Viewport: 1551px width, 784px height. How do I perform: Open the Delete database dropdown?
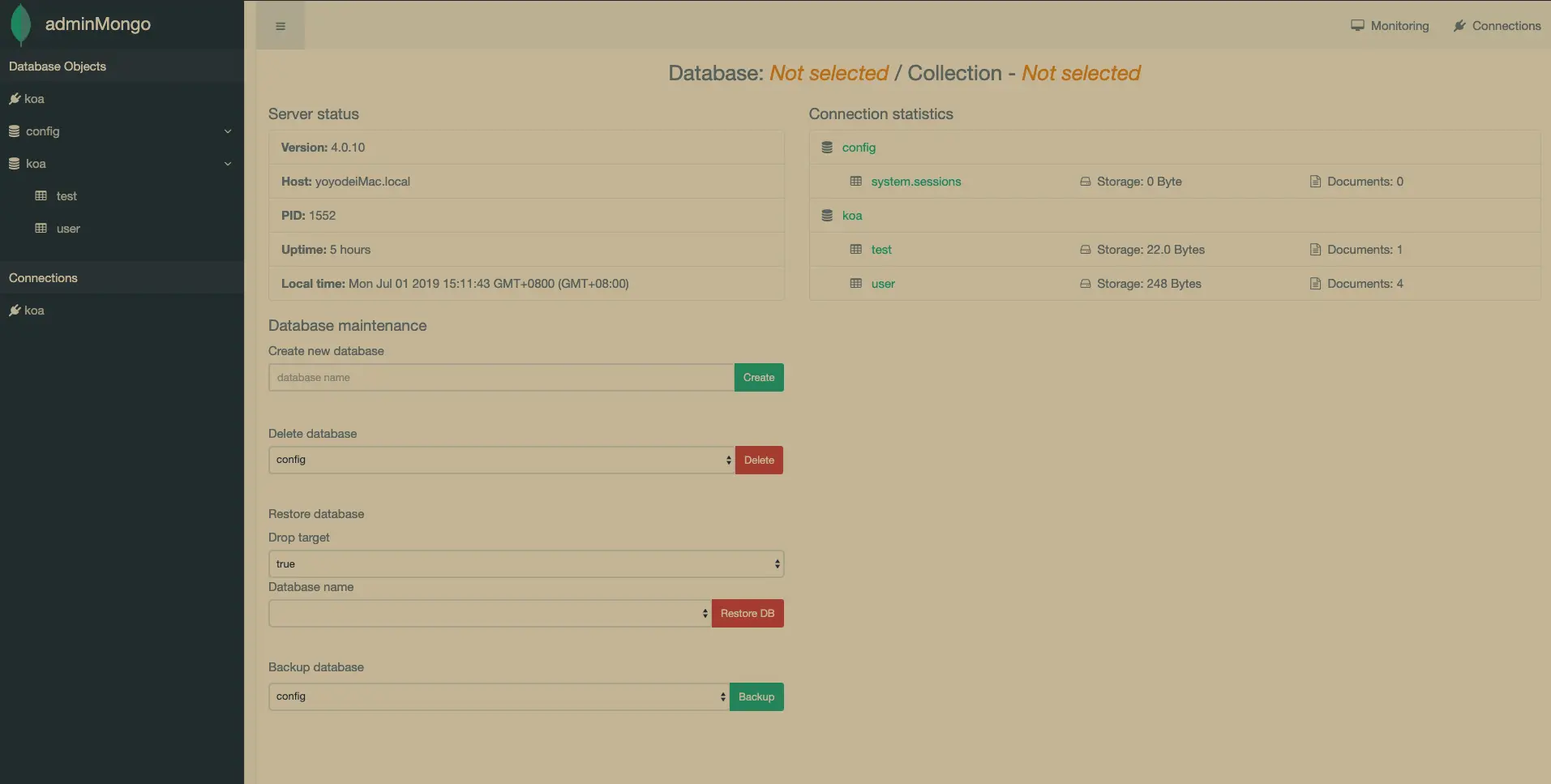pyautogui.click(x=502, y=460)
